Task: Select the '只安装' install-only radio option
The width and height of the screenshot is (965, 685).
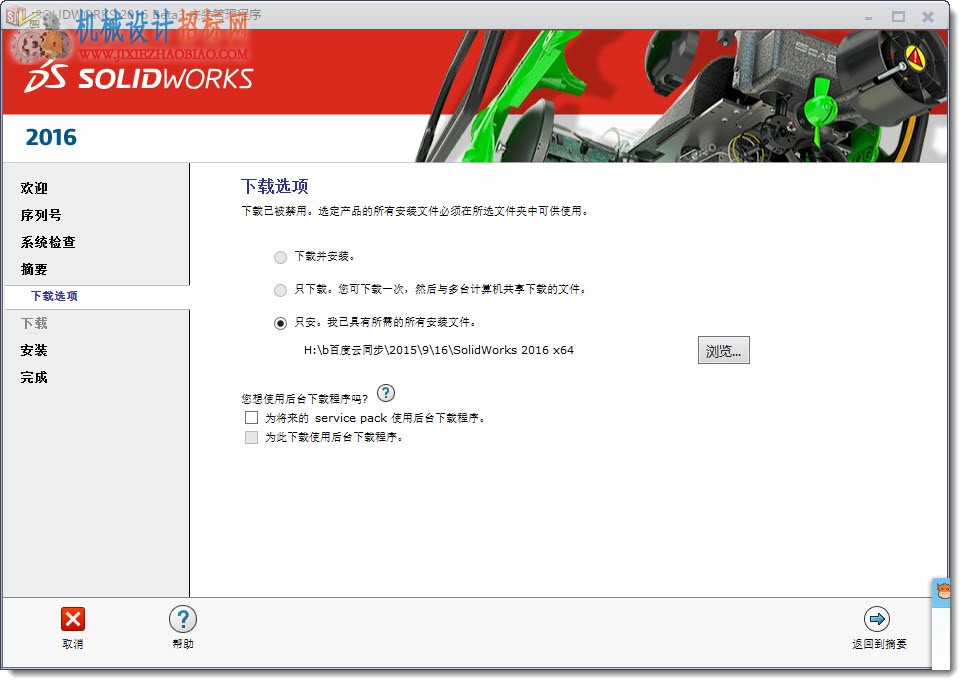Action: 280,323
